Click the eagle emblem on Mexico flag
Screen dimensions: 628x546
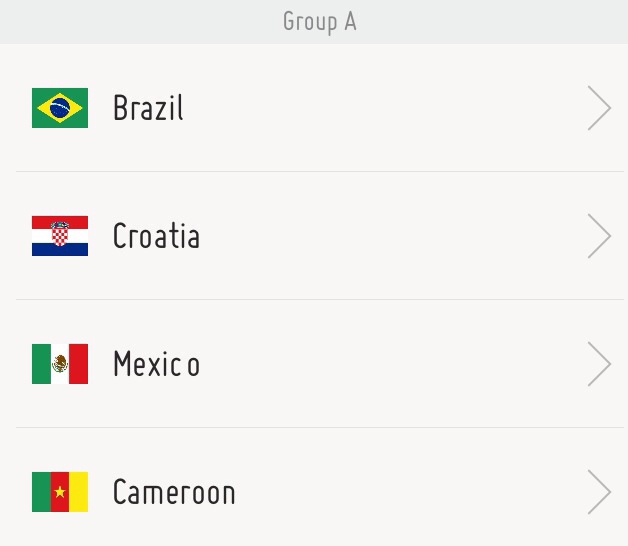click(60, 364)
